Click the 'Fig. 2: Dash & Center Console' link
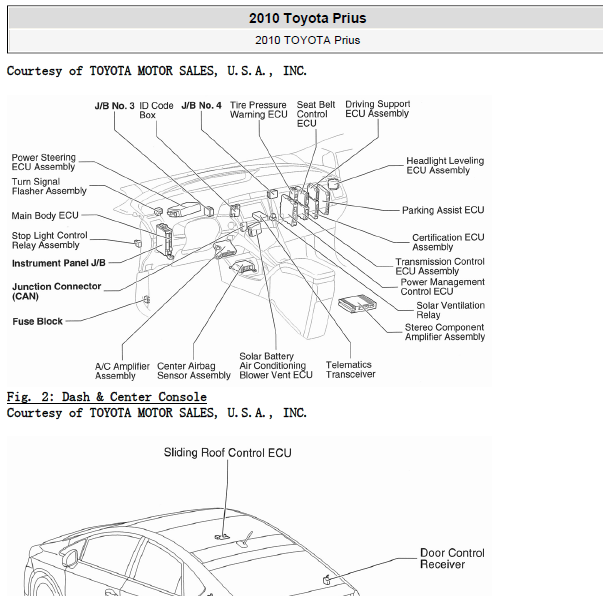The image size is (603, 596). (107, 397)
